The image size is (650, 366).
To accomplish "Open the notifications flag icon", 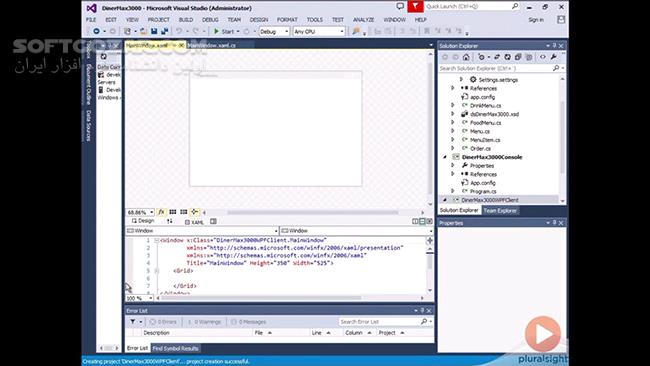I will tap(415, 7).
